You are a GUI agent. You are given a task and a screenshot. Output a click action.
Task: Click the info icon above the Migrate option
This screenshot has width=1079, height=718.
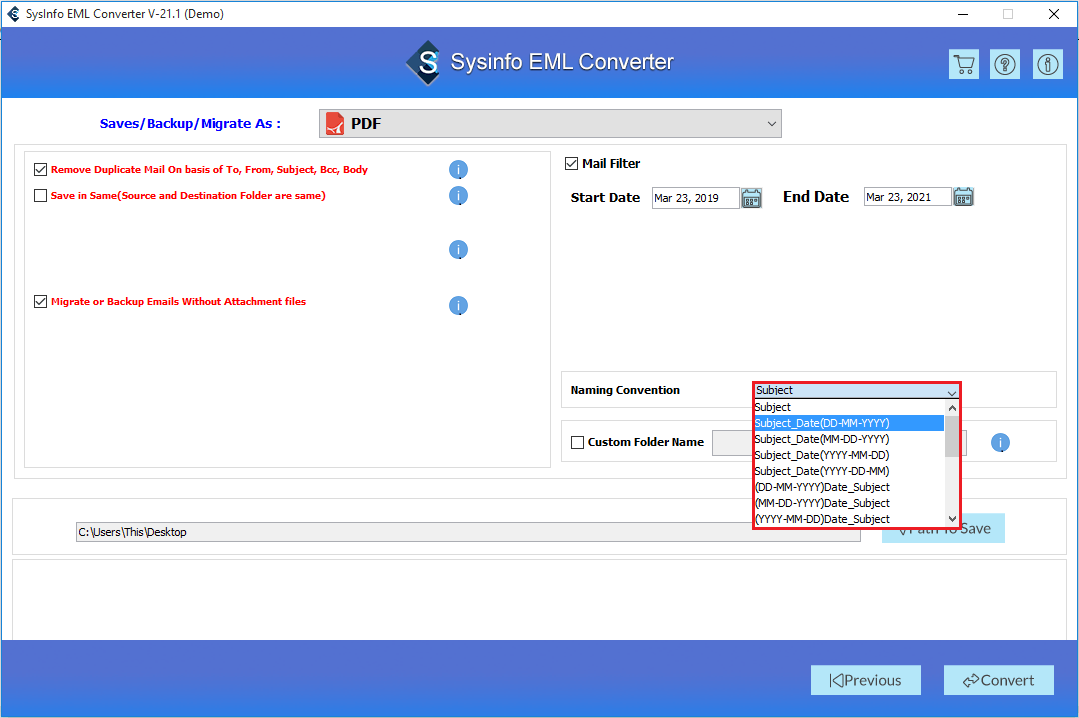458,250
